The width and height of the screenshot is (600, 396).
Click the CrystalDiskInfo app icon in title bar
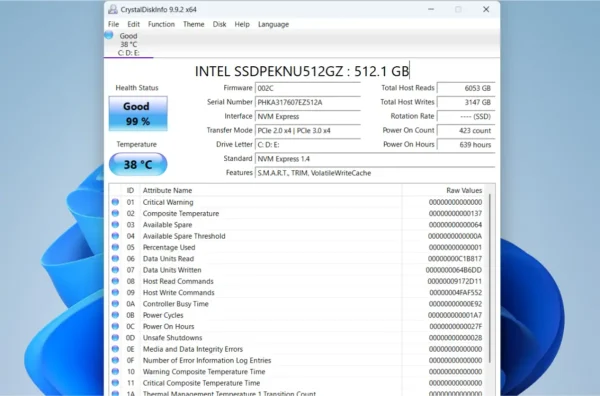[x=112, y=9]
